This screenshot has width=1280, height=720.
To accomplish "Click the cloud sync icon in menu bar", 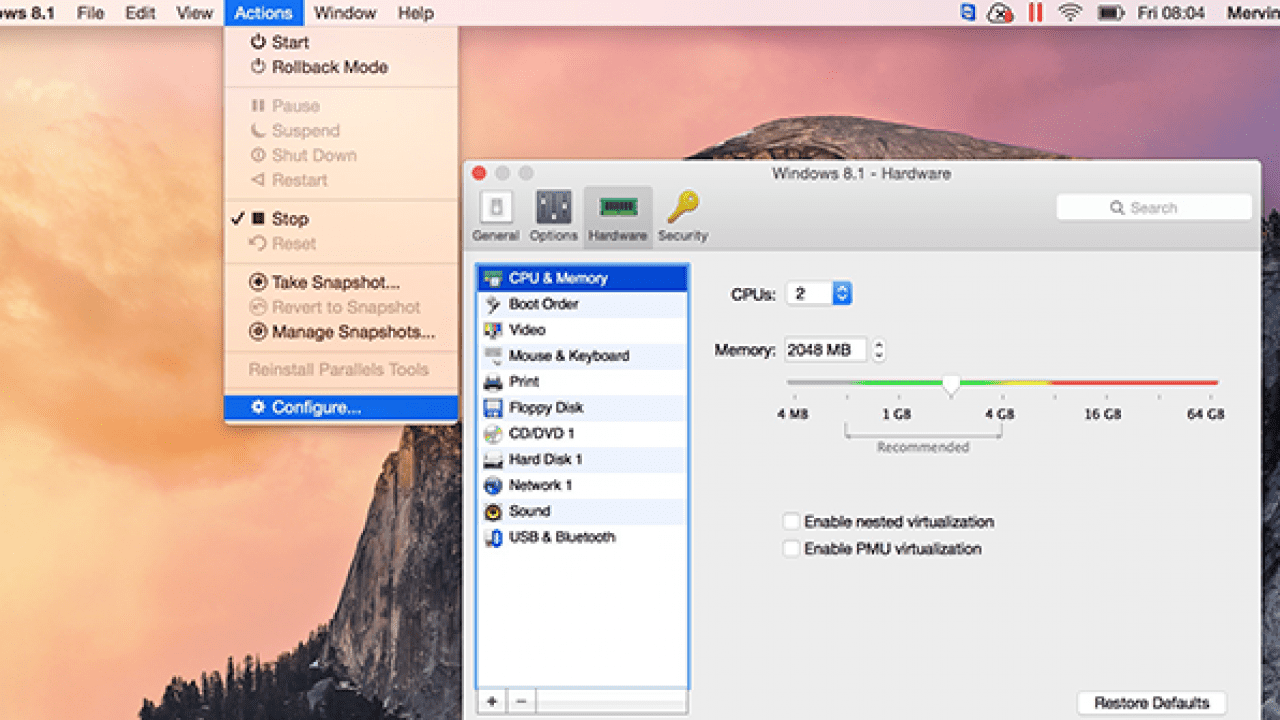I will point(1000,13).
